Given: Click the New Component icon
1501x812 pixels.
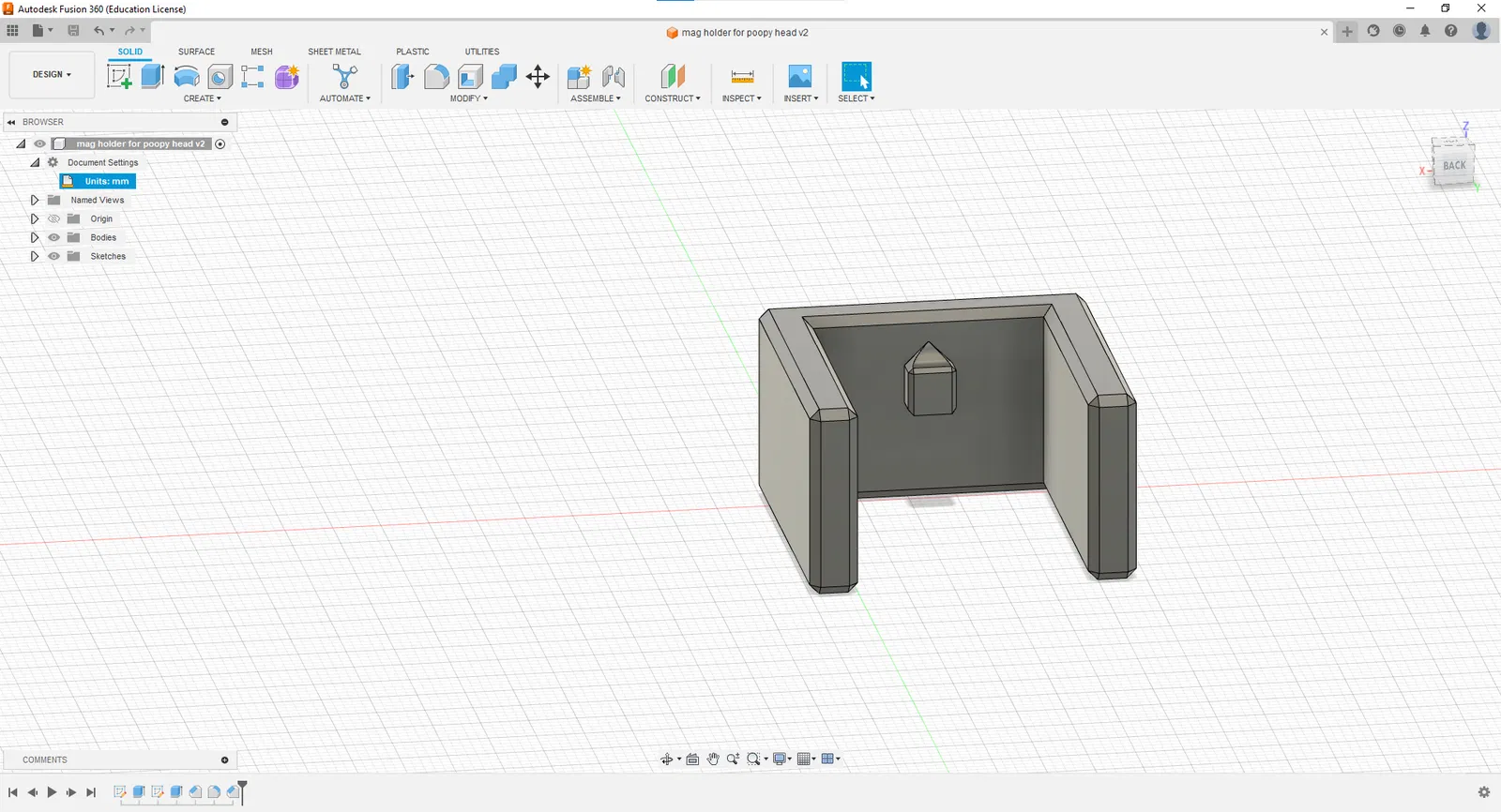Looking at the screenshot, I should coord(579,76).
